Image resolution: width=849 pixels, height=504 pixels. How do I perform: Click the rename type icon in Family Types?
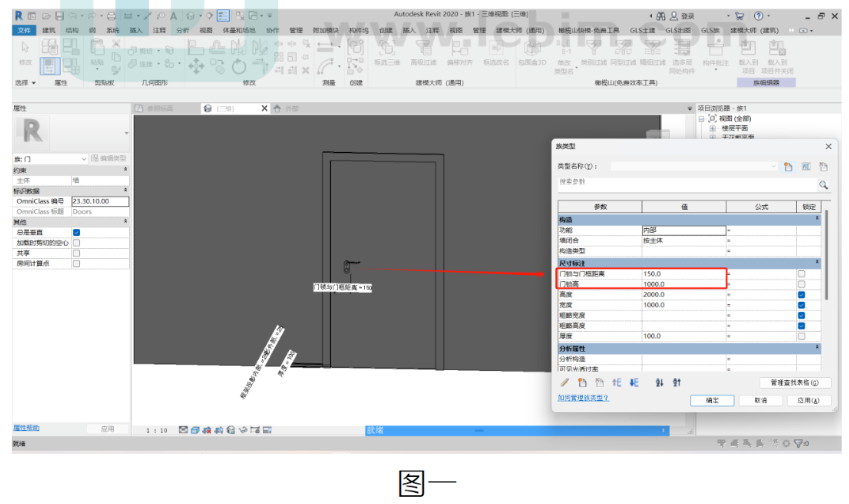(806, 167)
